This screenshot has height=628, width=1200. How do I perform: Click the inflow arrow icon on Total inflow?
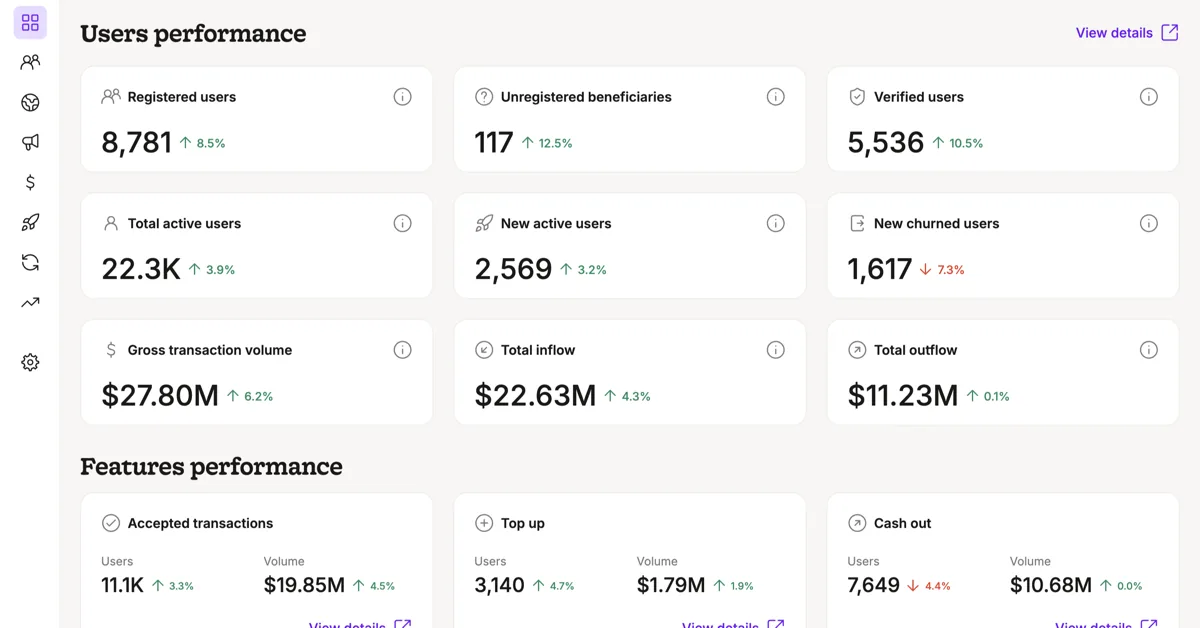click(x=484, y=350)
